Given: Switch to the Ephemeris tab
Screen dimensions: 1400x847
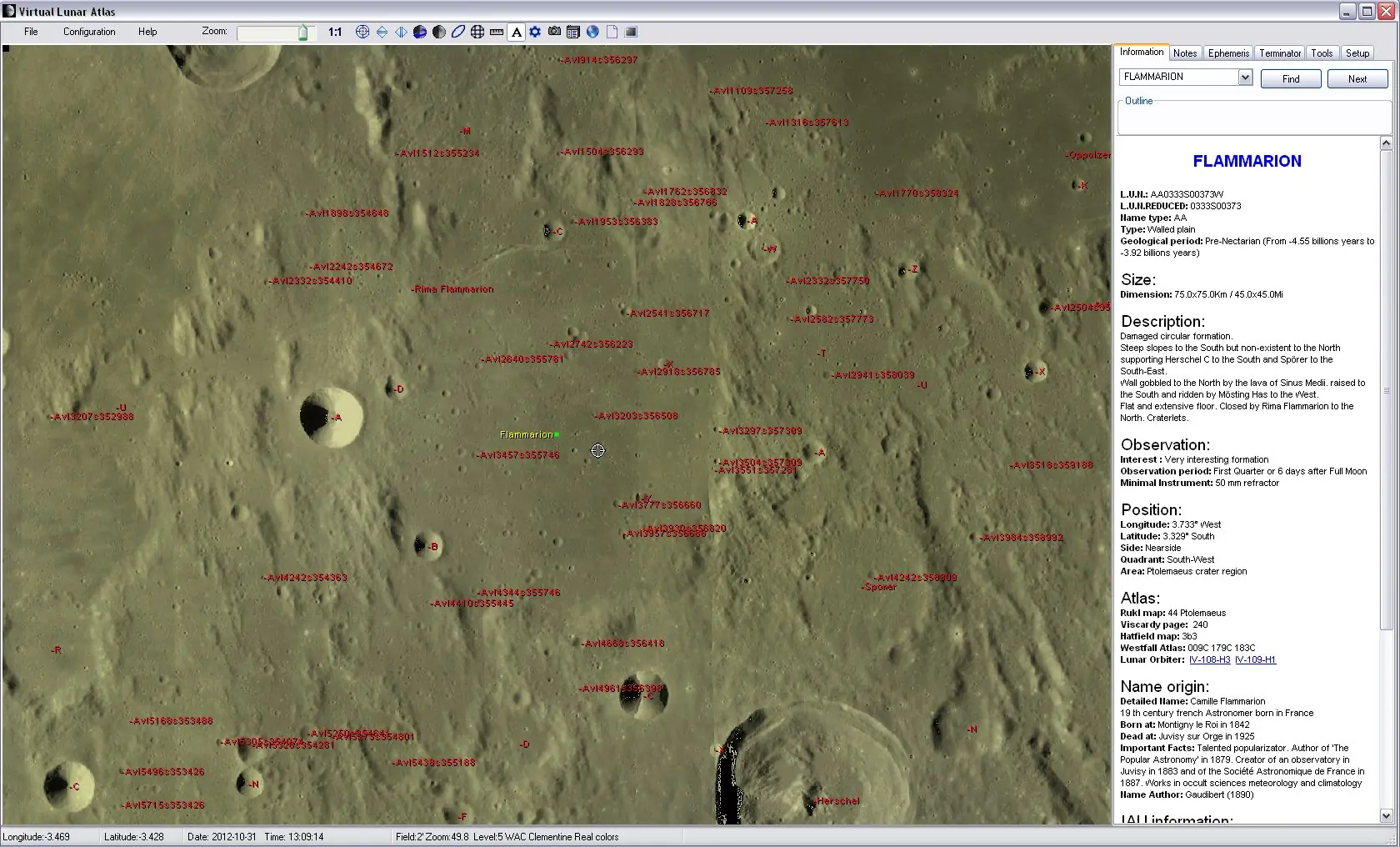Looking at the screenshot, I should (1228, 53).
